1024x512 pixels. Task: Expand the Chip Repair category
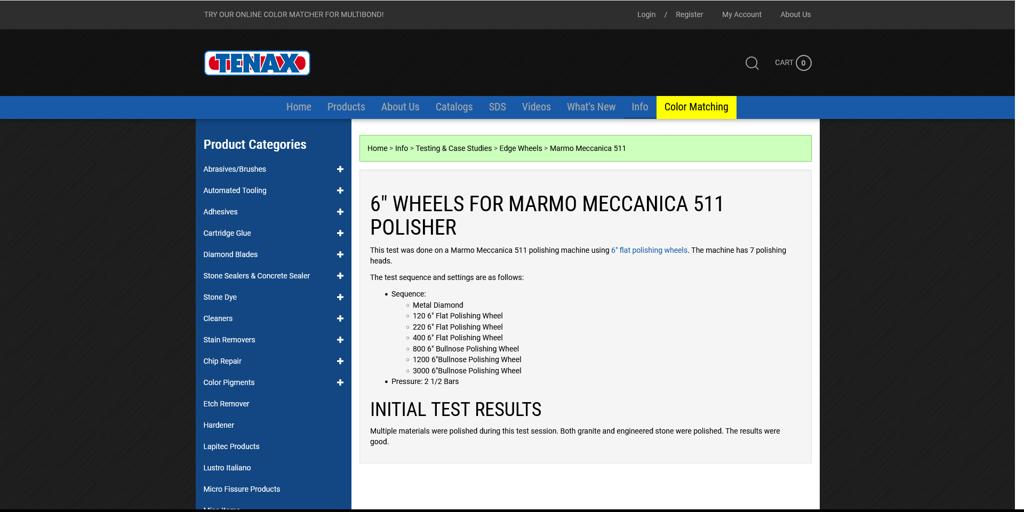(340, 361)
